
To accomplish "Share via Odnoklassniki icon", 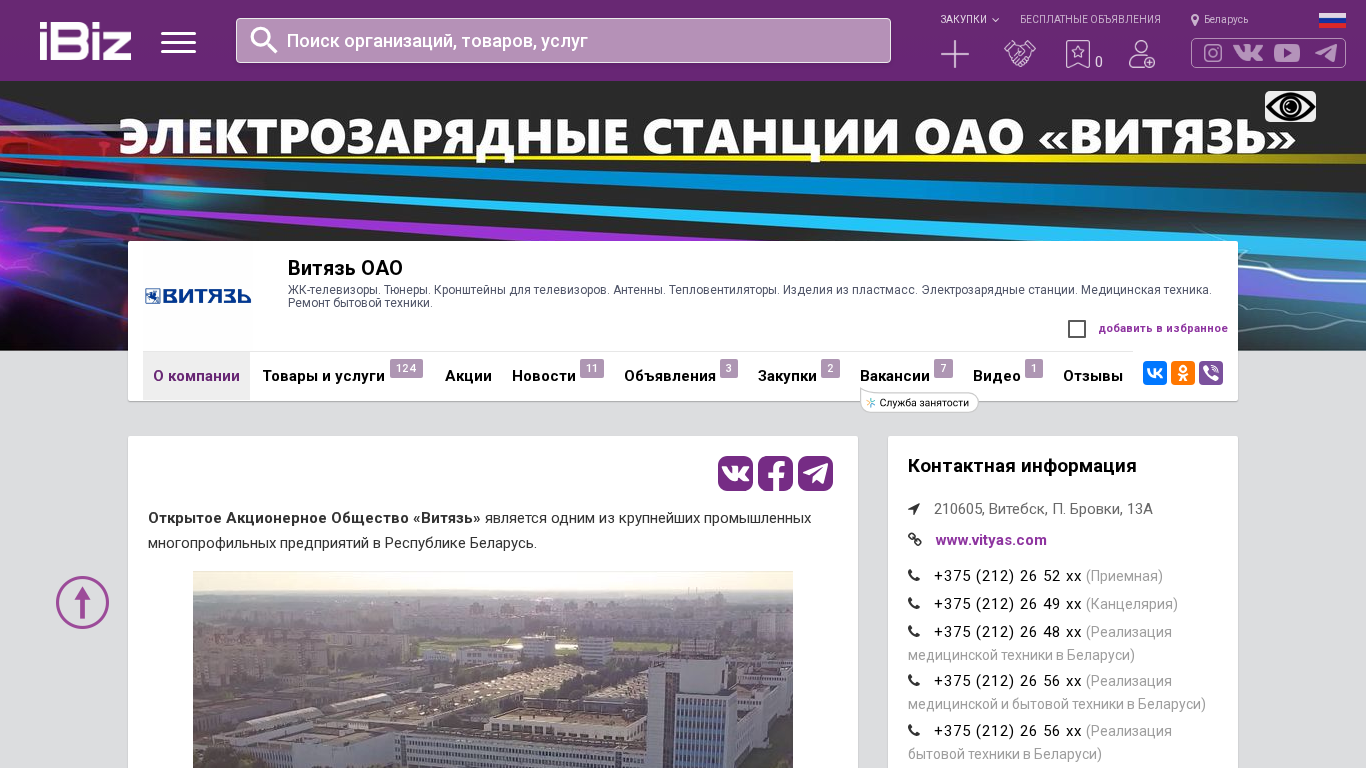I will 1183,373.
